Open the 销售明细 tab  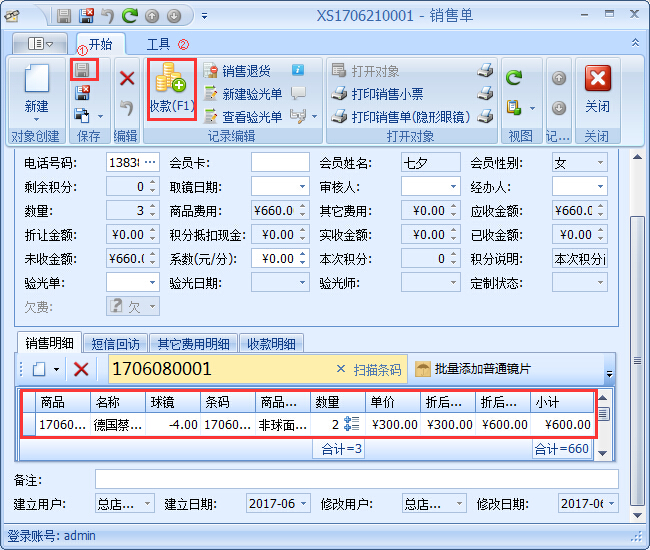click(49, 343)
